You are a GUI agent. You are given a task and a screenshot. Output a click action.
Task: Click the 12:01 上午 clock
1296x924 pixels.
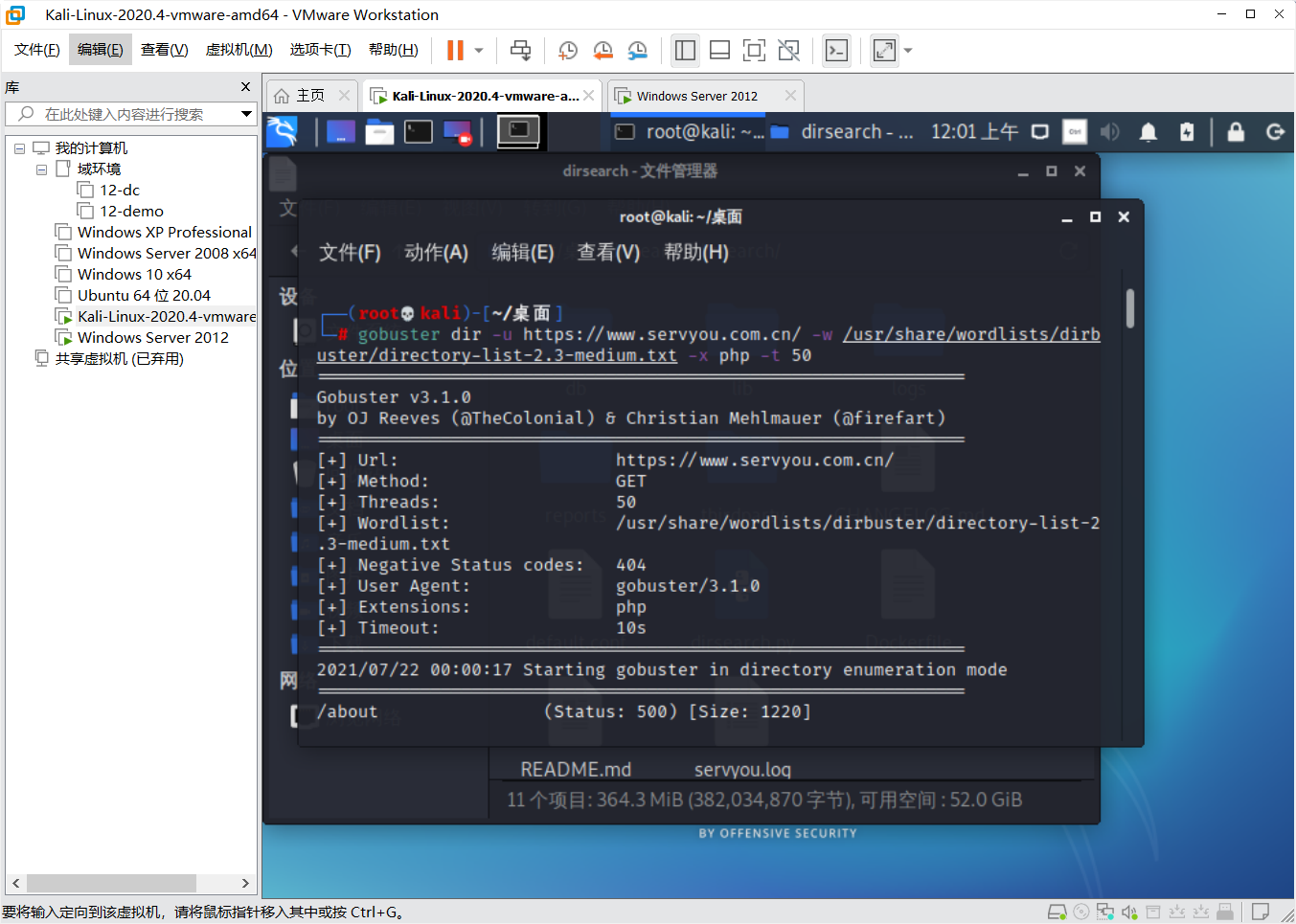point(974,132)
